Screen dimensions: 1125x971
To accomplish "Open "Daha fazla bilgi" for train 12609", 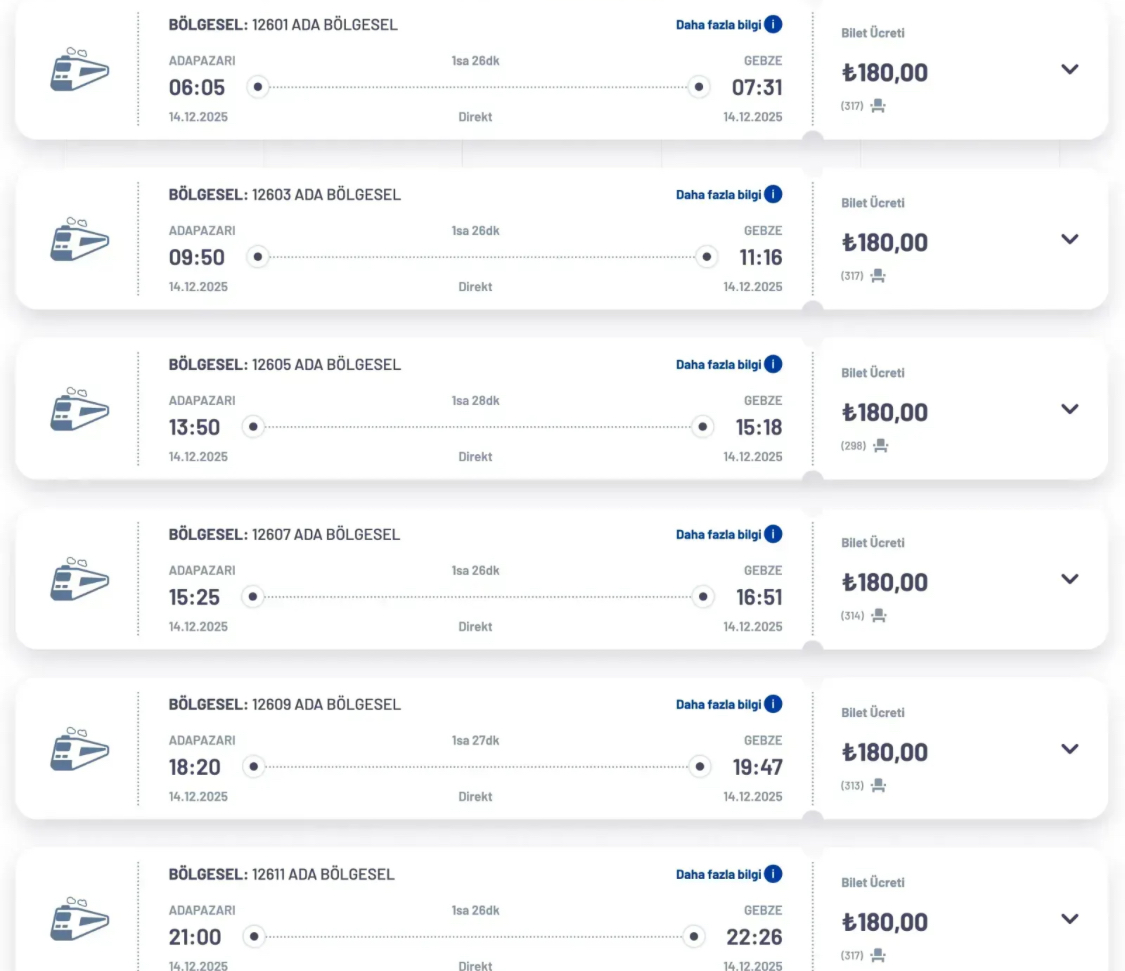I will click(x=718, y=705).
